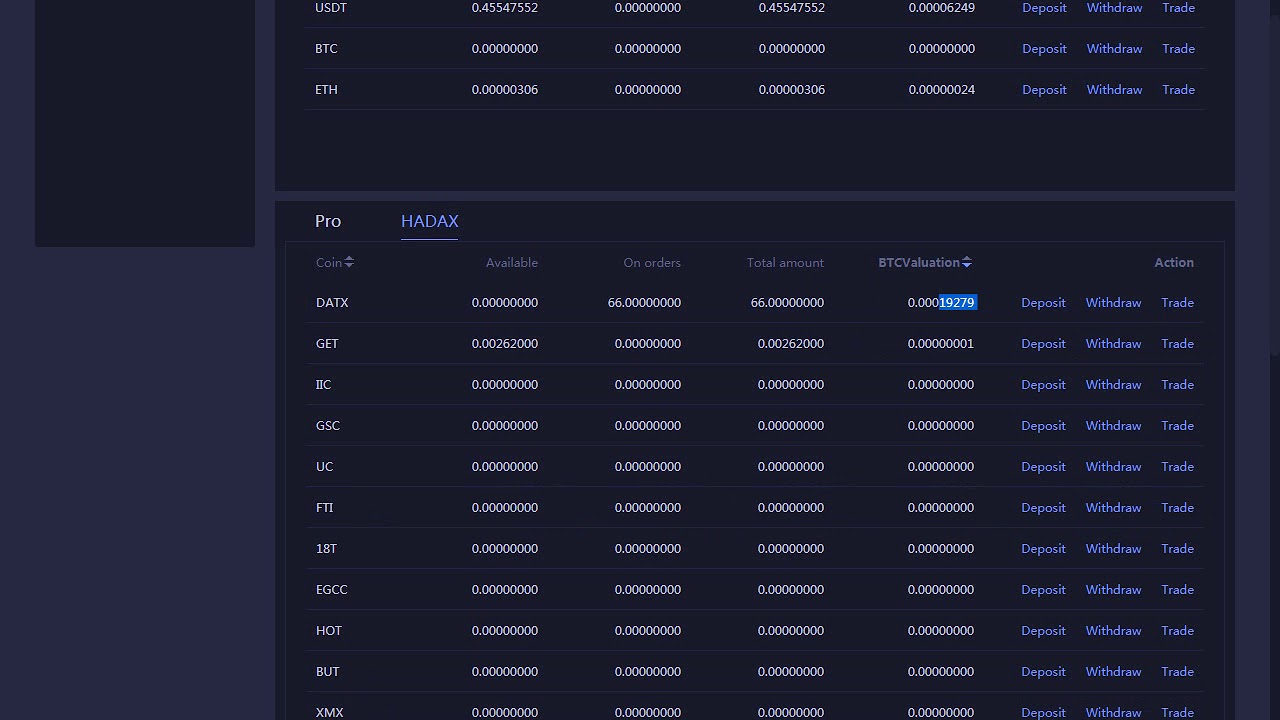Deposit ETH
1280x720 pixels.
click(1044, 89)
